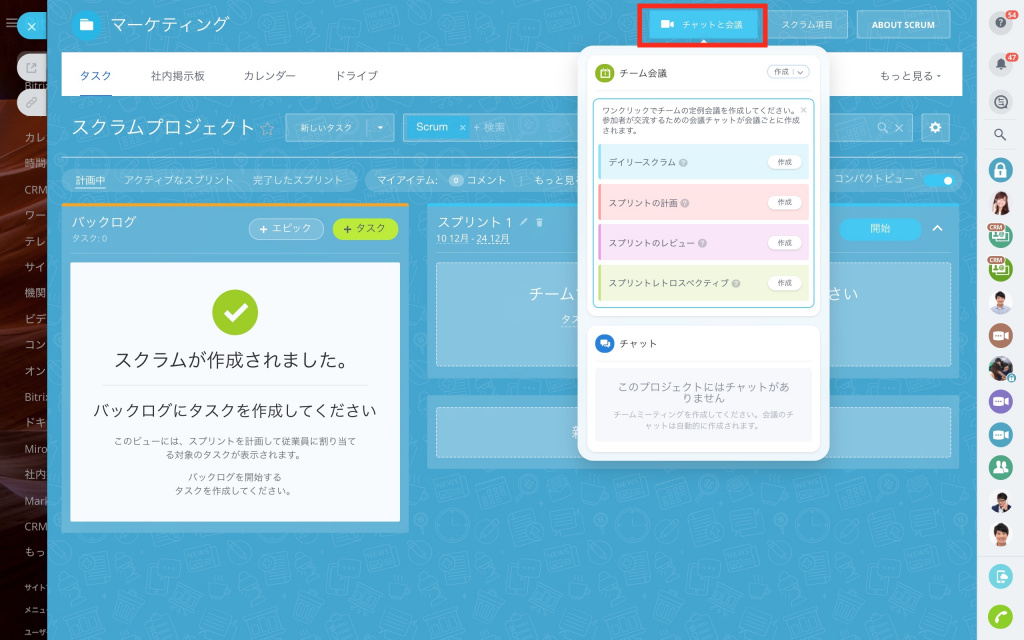
Task: Click the help question mark icon
Action: point(999,24)
